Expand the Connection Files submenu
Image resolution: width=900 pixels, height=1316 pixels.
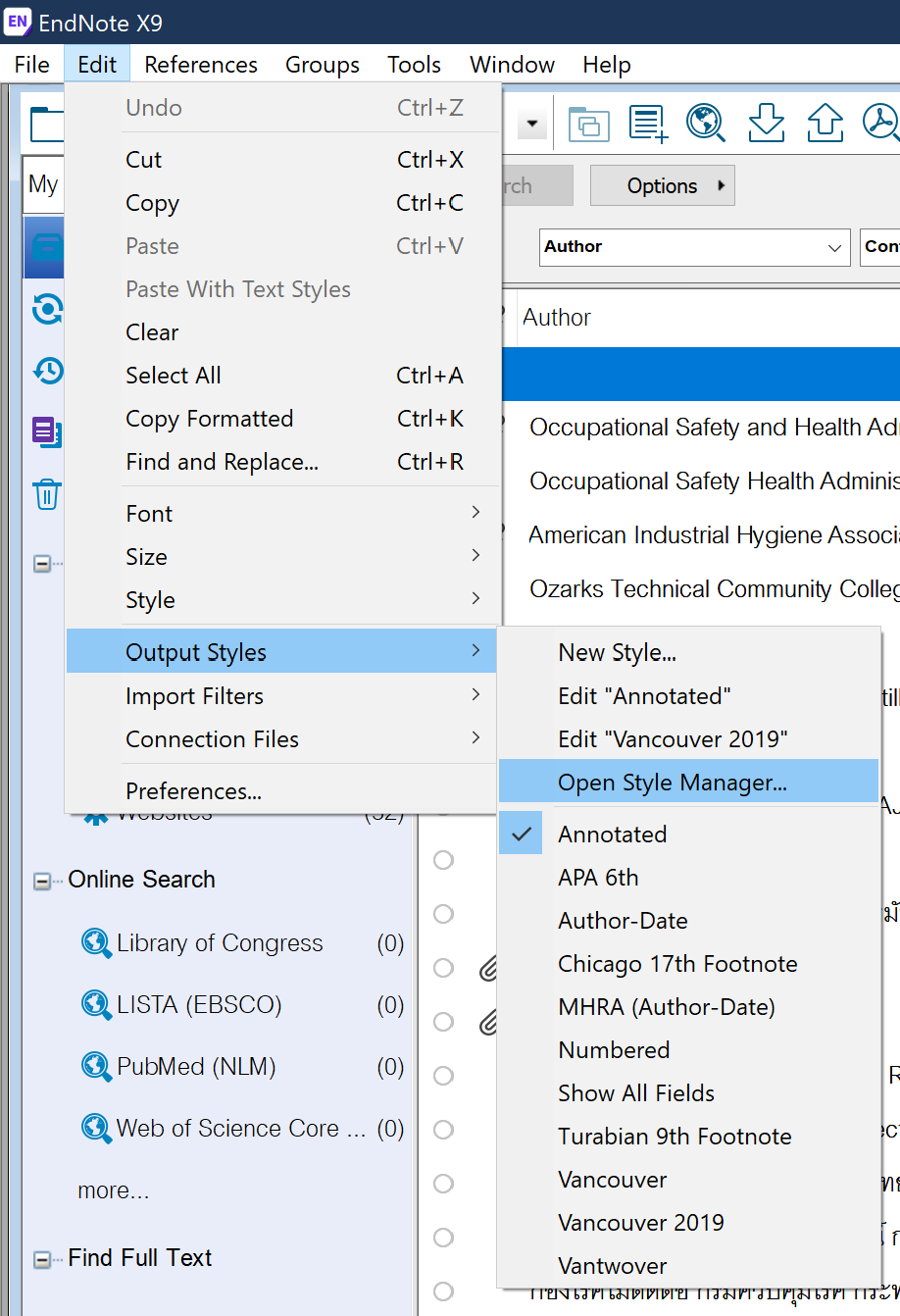(283, 739)
